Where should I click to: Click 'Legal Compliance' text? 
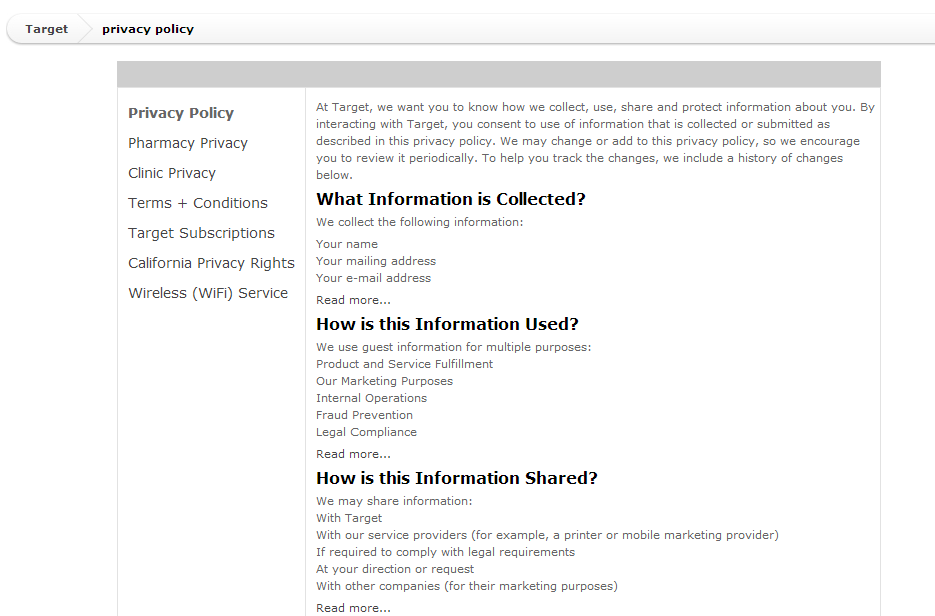tap(367, 432)
